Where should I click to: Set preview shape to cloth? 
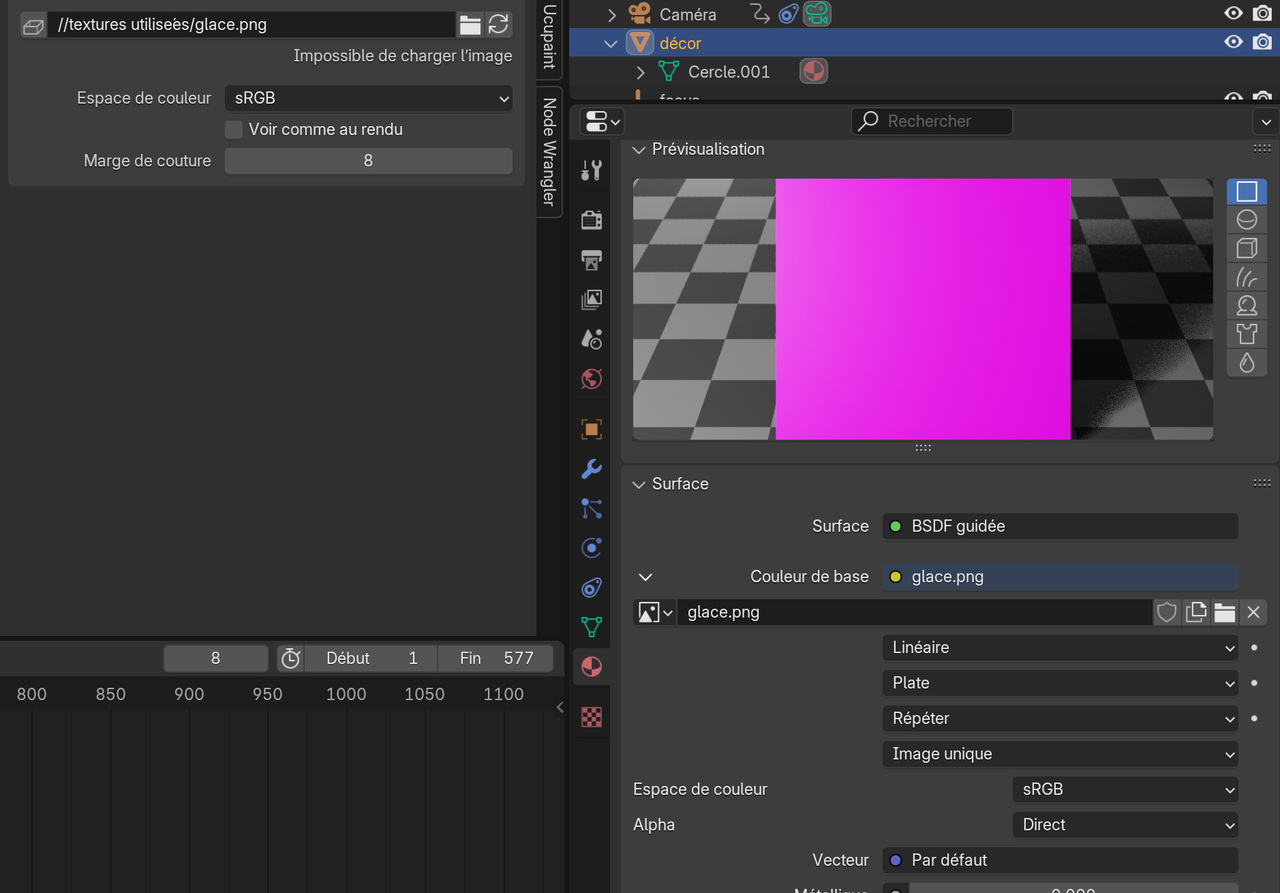point(1246,334)
